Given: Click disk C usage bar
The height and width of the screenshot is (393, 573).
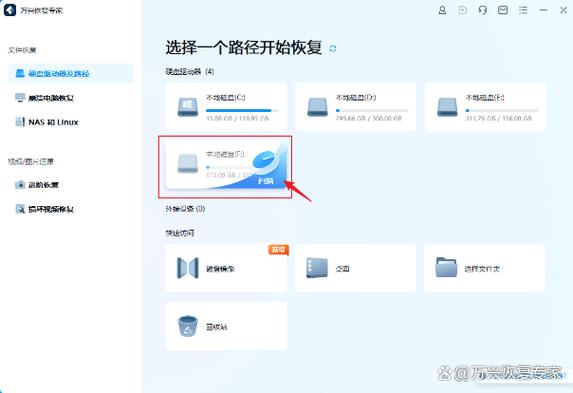Looking at the screenshot, I should pyautogui.click(x=242, y=110).
